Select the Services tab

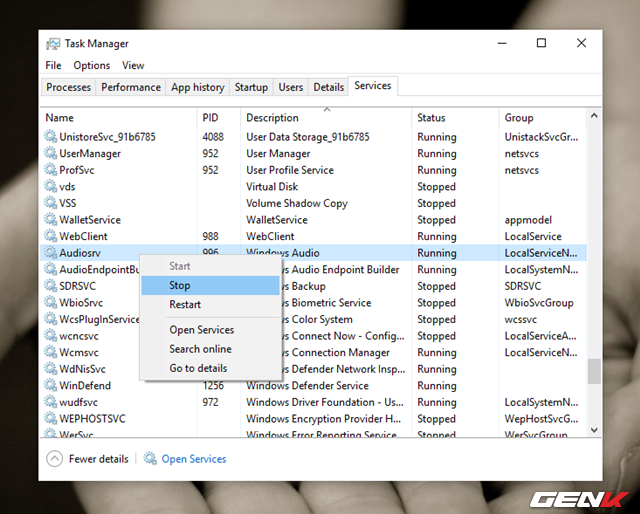coord(373,86)
